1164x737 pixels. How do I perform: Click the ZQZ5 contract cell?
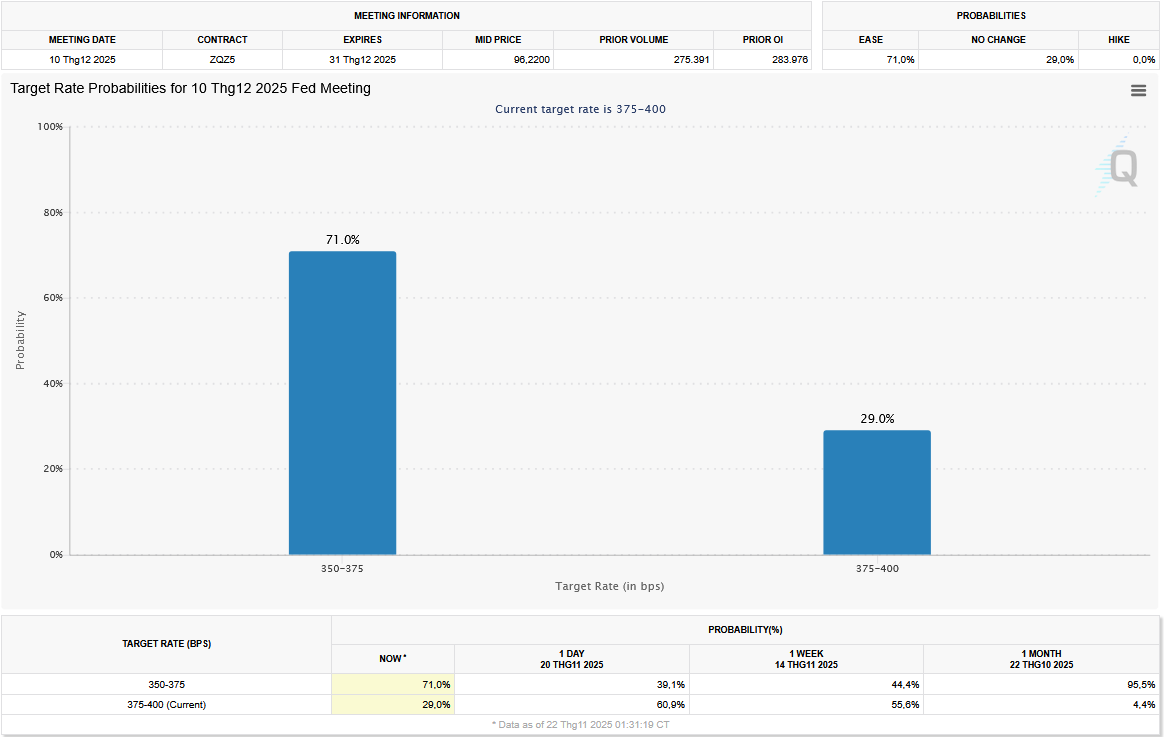[x=222, y=60]
